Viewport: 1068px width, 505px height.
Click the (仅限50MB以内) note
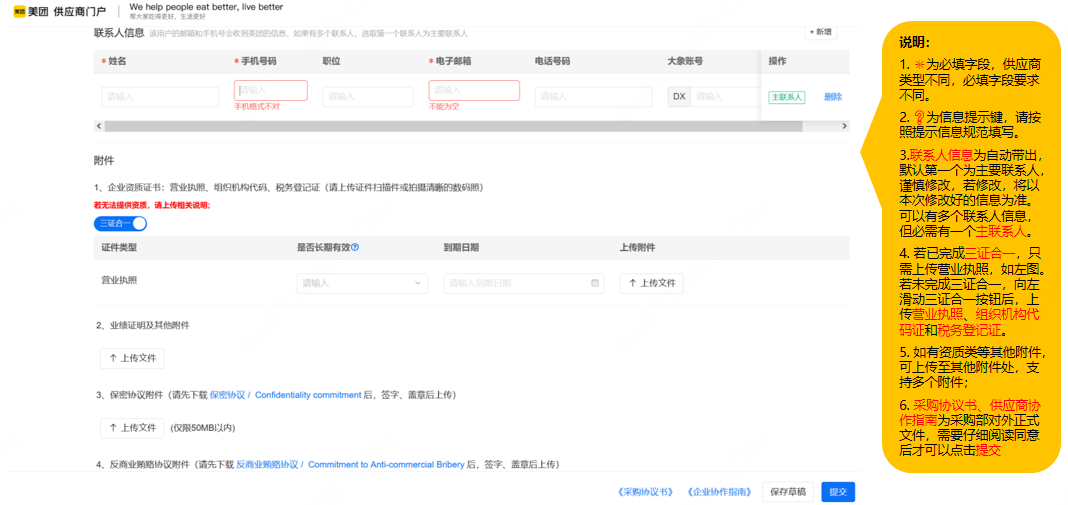(203, 428)
